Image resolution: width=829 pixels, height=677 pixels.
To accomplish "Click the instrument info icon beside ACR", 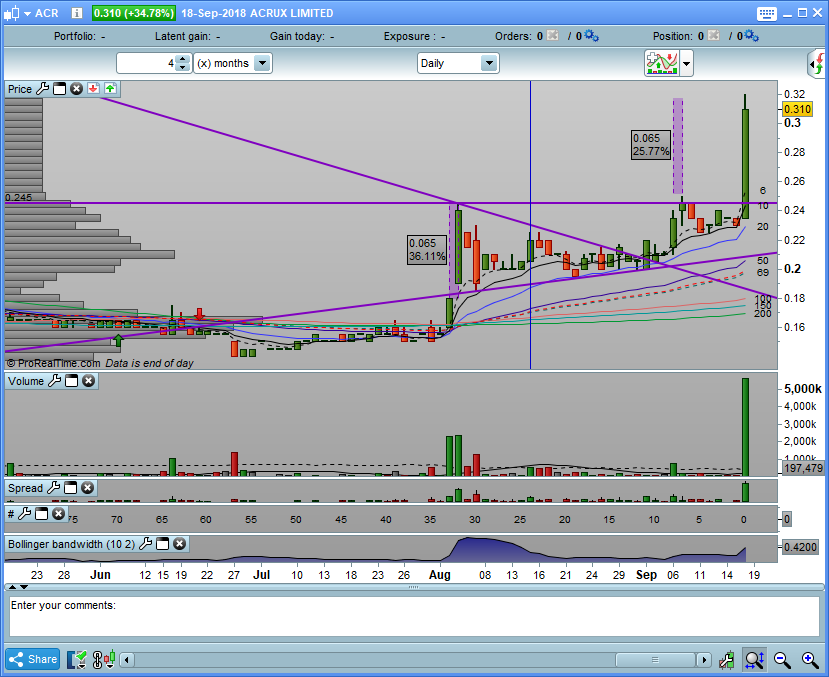I will (x=77, y=13).
